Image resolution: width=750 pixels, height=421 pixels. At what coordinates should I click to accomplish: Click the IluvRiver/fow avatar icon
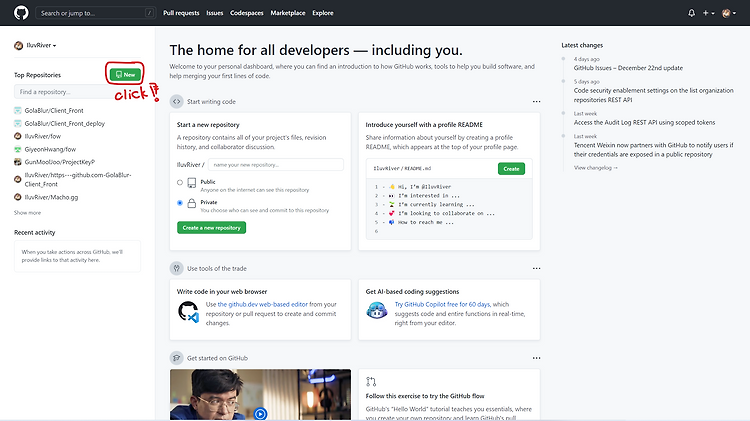18,136
